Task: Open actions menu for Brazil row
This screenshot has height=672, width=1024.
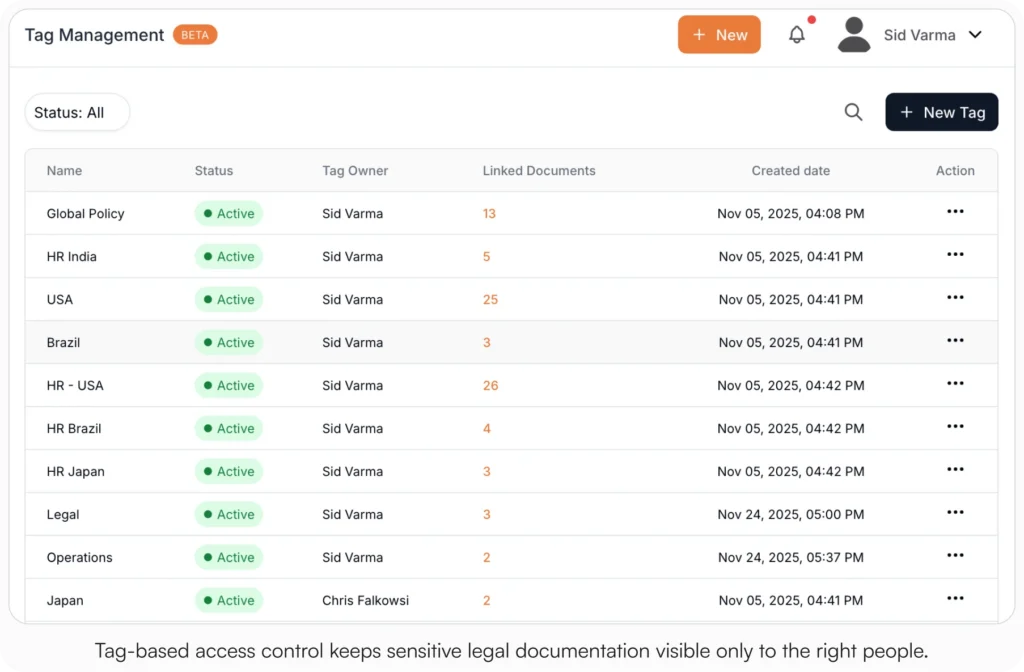Action: tap(955, 341)
